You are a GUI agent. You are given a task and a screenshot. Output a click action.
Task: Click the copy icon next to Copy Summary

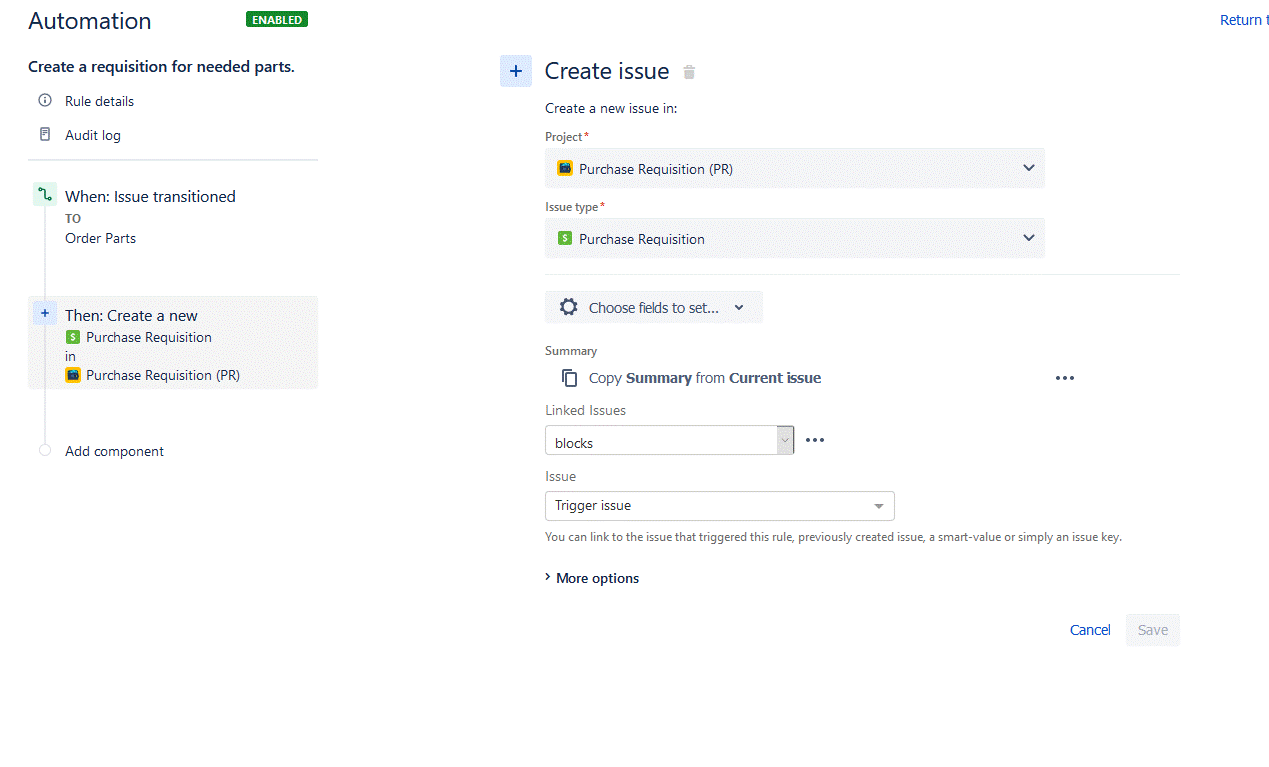point(570,378)
